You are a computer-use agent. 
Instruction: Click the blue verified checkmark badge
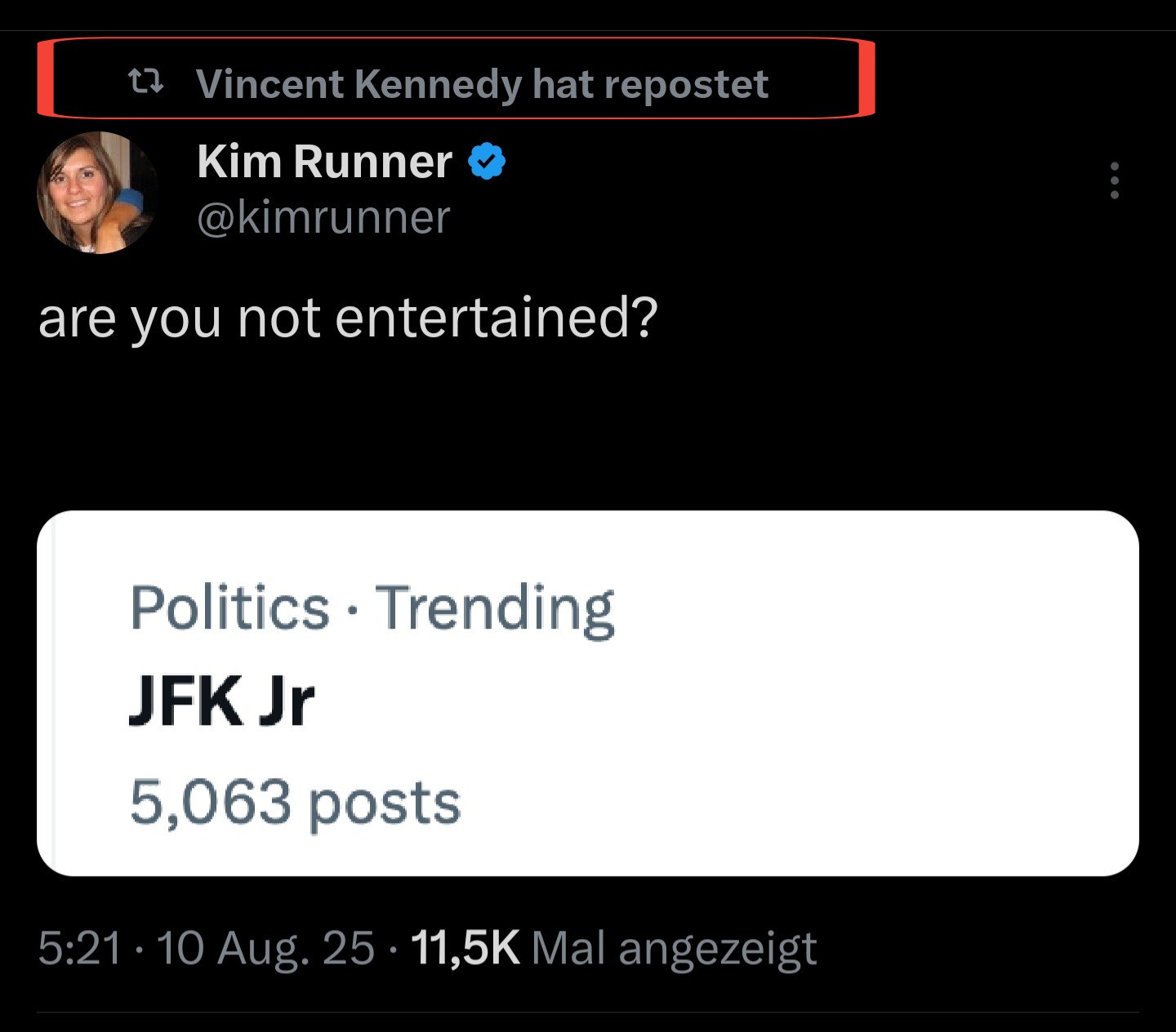tap(487, 161)
